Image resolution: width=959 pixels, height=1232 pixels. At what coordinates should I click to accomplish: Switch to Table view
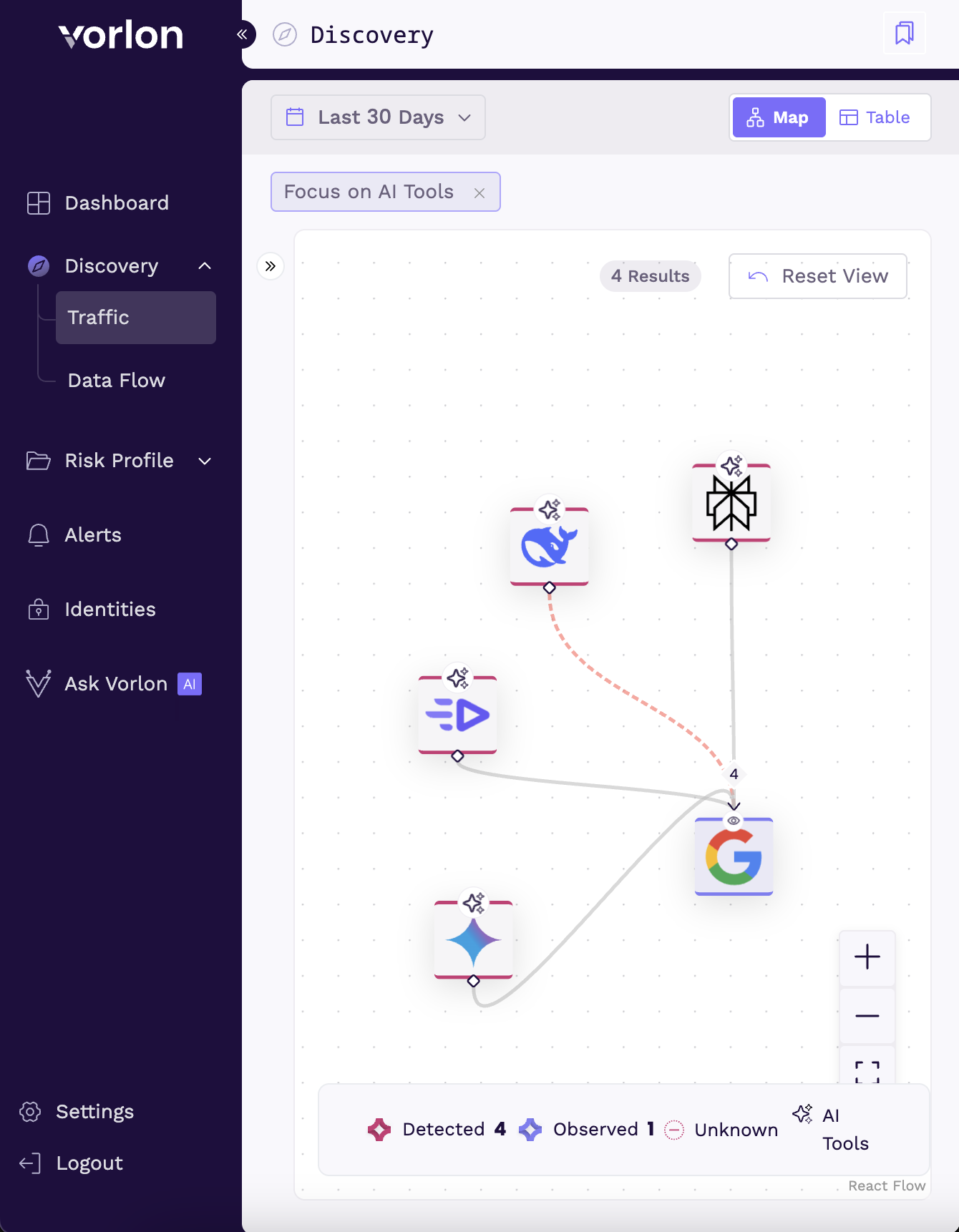pyautogui.click(x=876, y=117)
